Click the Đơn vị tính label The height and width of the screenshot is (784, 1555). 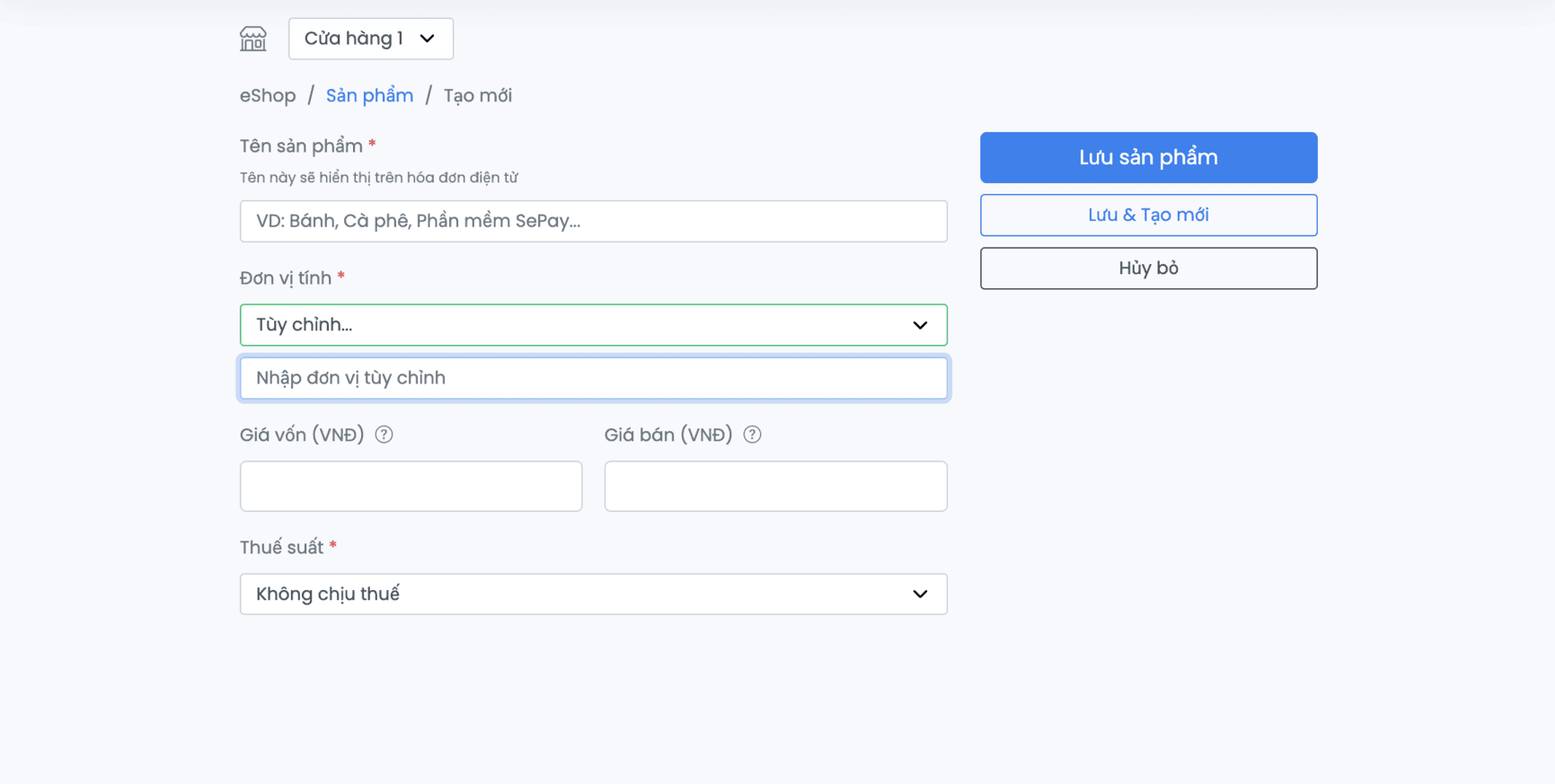coord(286,278)
